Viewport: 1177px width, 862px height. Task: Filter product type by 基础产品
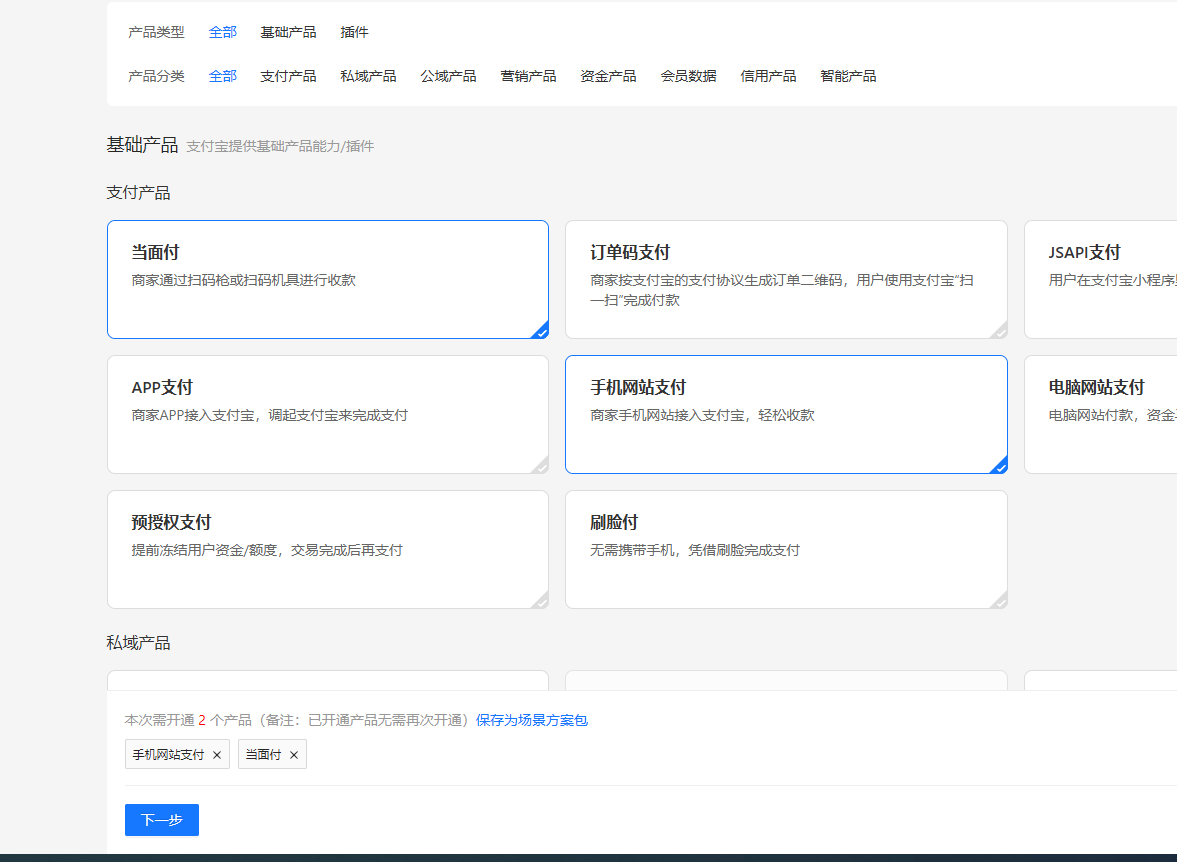288,32
